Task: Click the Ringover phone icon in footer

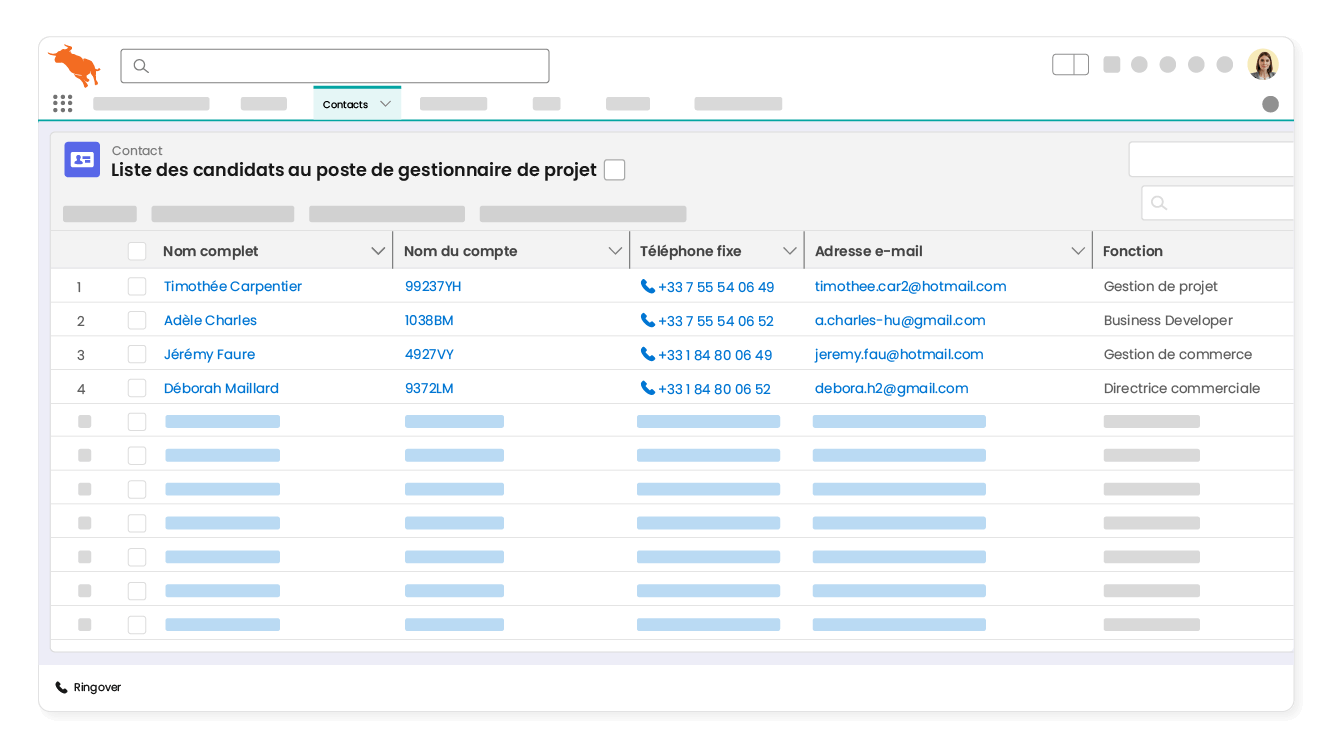Action: point(60,687)
